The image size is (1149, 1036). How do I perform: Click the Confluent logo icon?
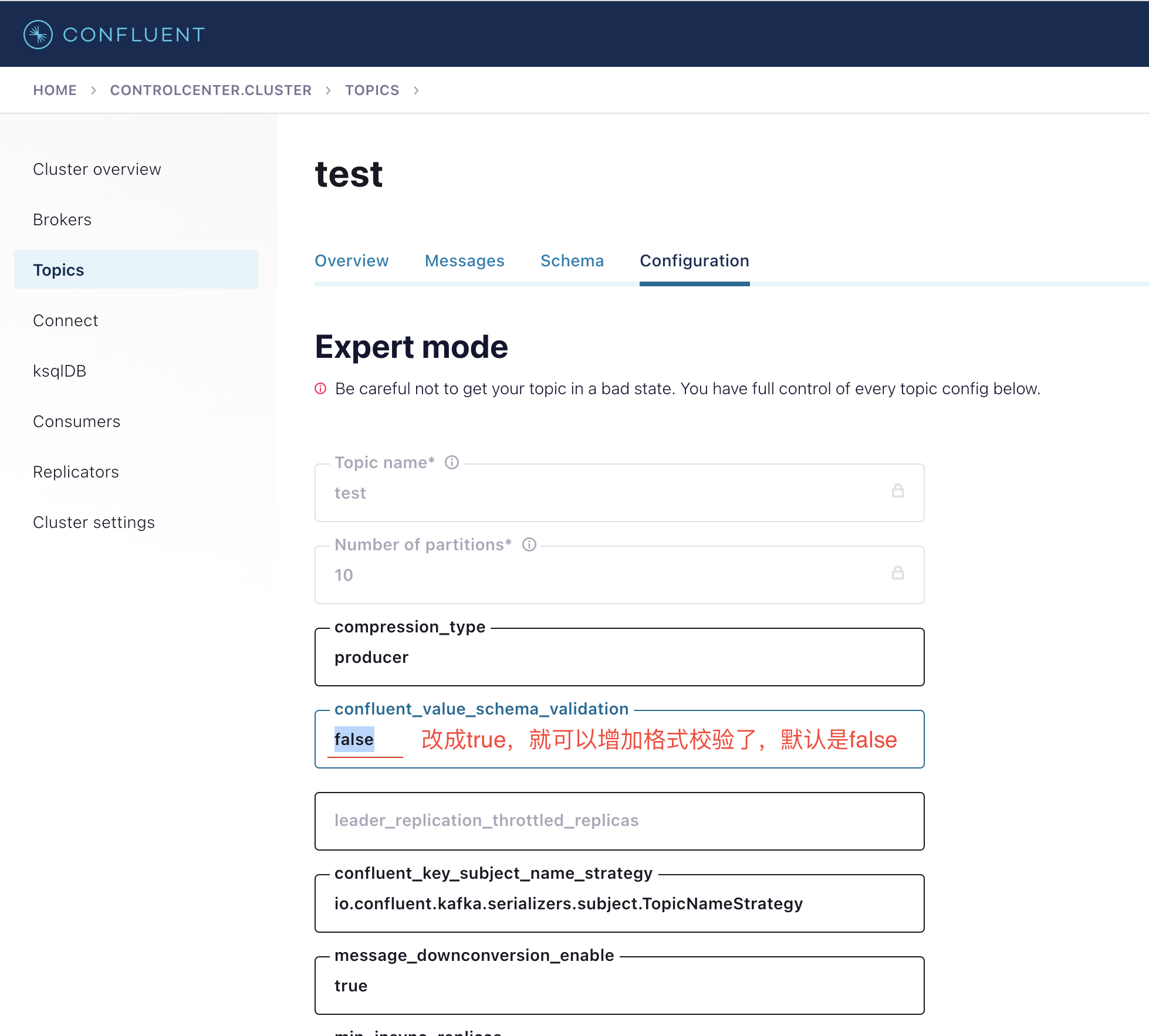click(x=38, y=35)
